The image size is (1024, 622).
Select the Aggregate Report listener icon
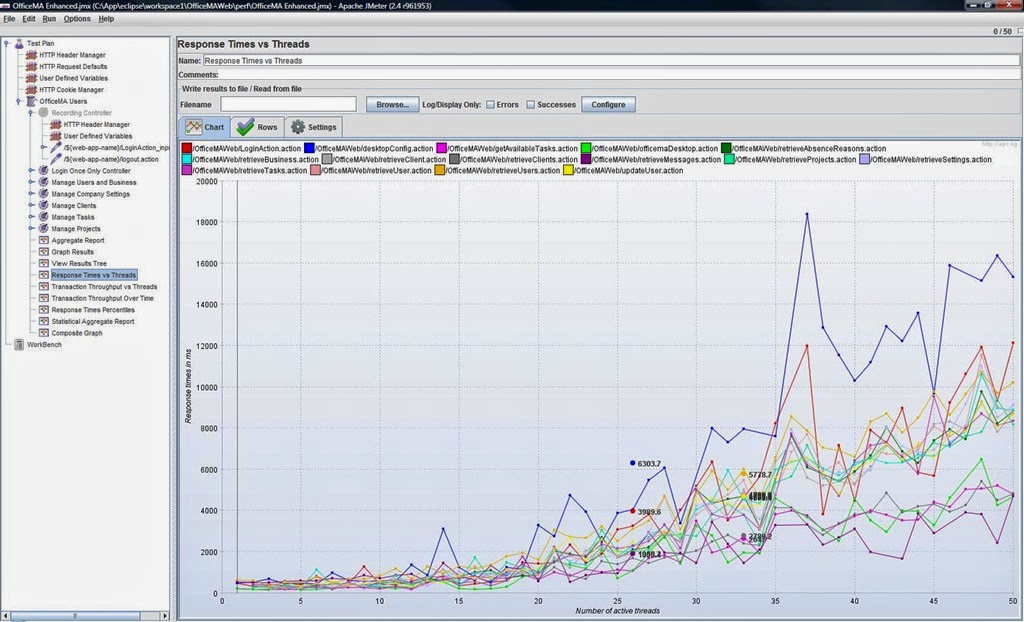[43, 240]
